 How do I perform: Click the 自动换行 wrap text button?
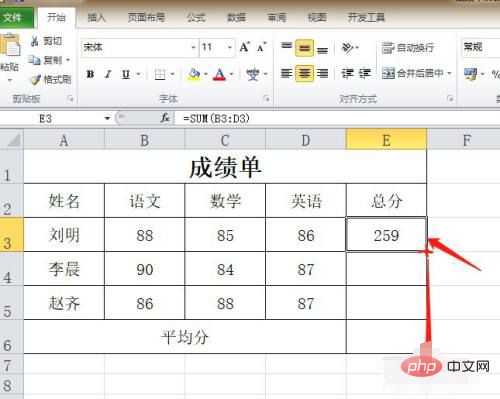pos(408,48)
